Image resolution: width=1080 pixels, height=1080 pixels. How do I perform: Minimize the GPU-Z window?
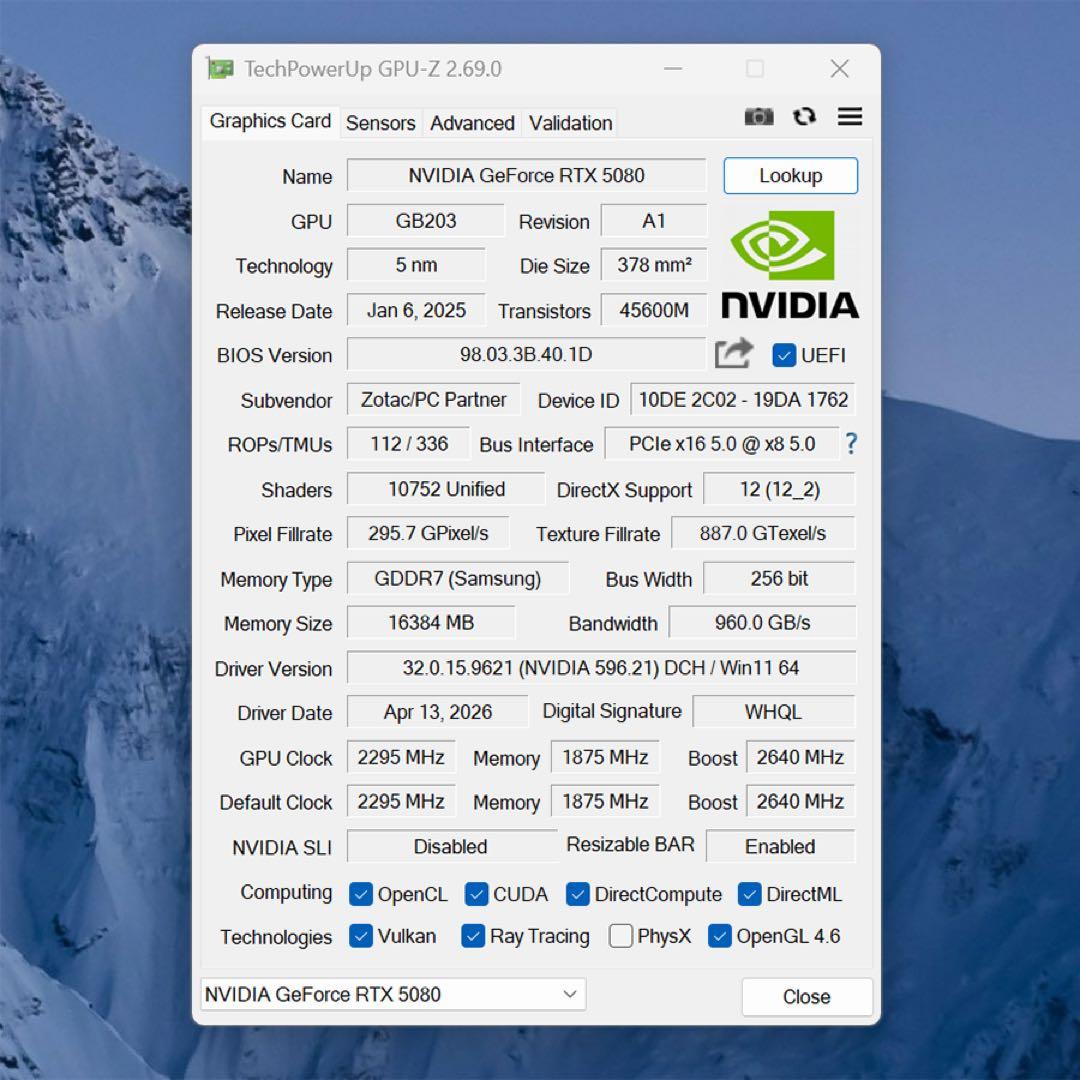coord(673,68)
